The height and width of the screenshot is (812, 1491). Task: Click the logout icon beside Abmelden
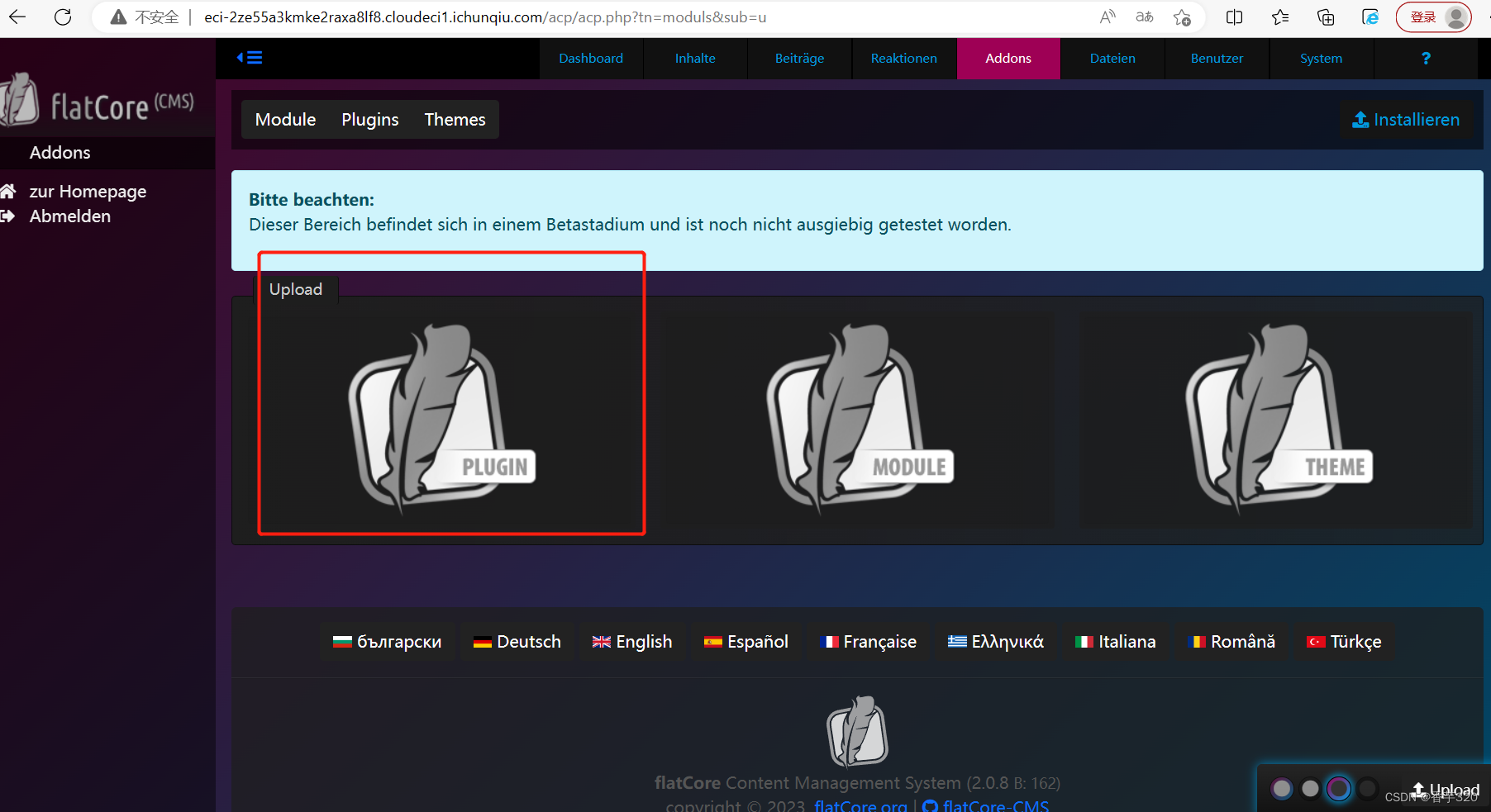pyautogui.click(x=8, y=216)
